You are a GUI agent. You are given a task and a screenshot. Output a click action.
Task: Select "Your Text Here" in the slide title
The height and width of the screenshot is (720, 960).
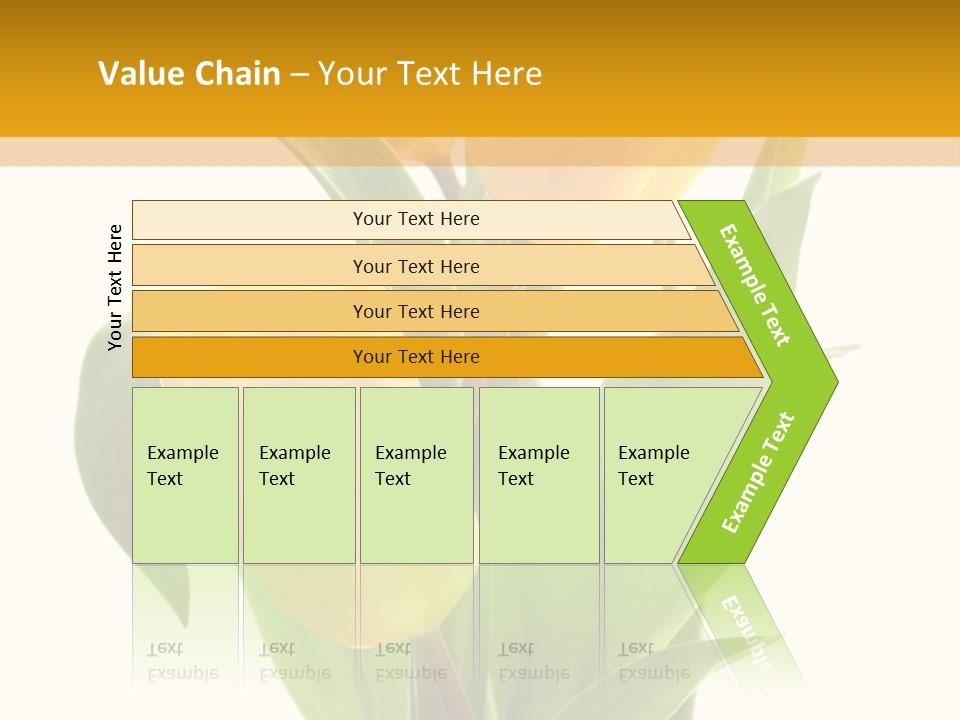pos(430,73)
